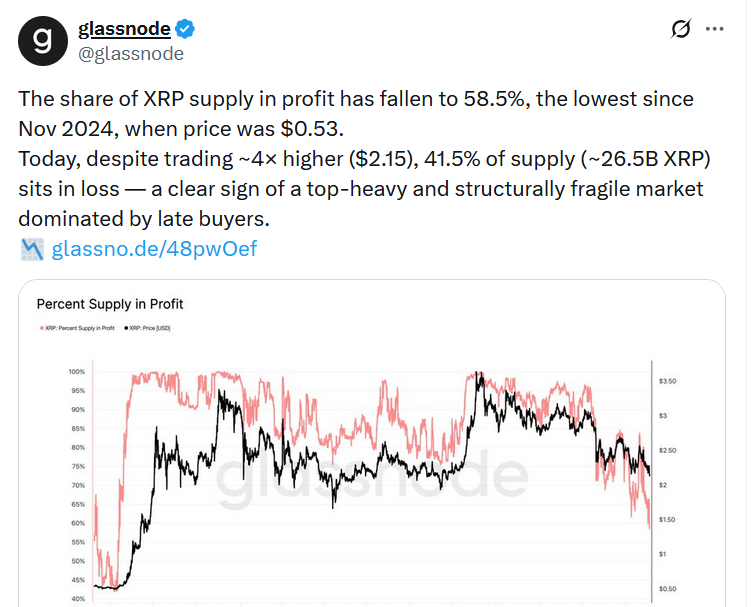The image size is (755, 607).
Task: Click the glassnode watermark on the chart
Action: 372,478
